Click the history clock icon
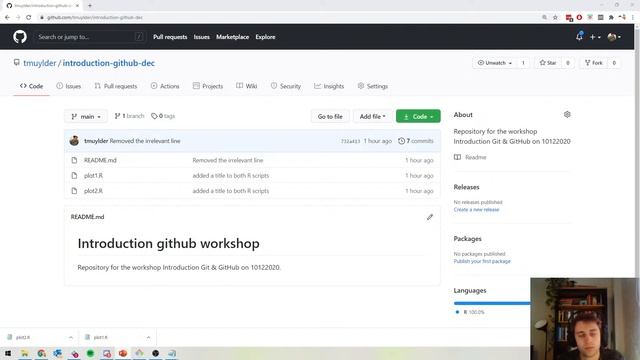The image size is (640, 360). [401, 141]
